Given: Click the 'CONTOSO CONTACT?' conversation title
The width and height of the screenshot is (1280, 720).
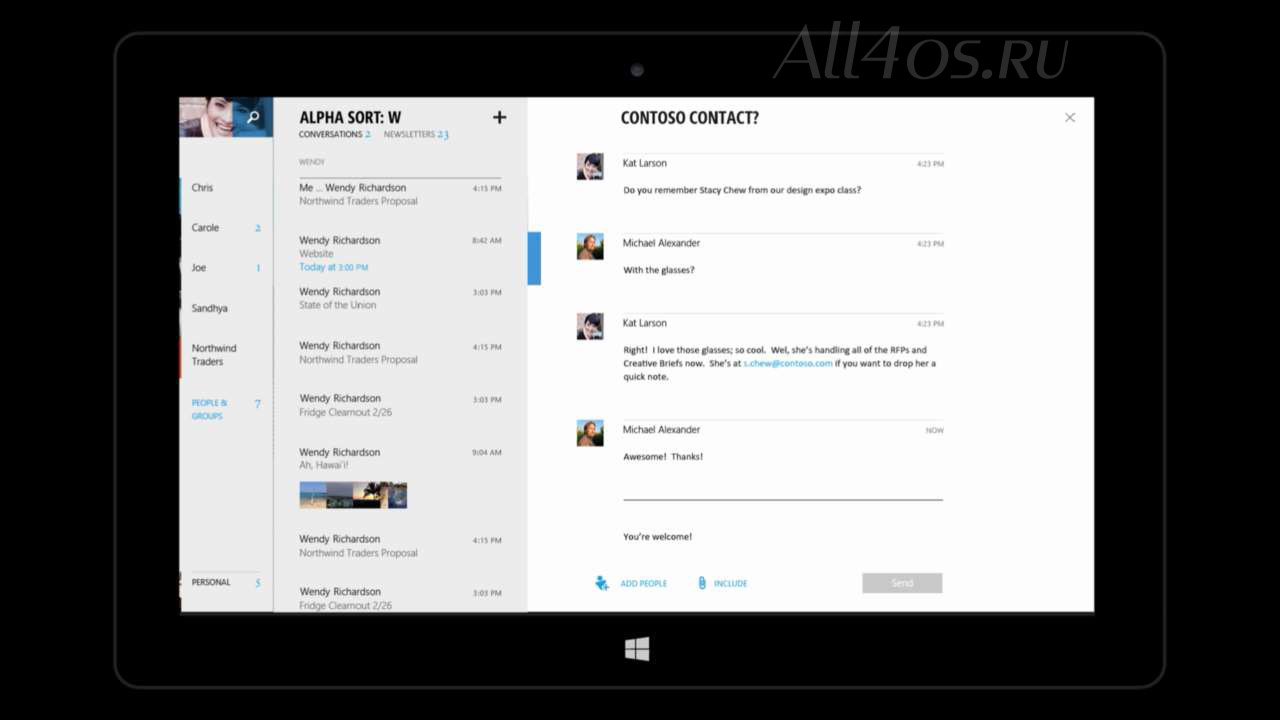Looking at the screenshot, I should pos(690,118).
